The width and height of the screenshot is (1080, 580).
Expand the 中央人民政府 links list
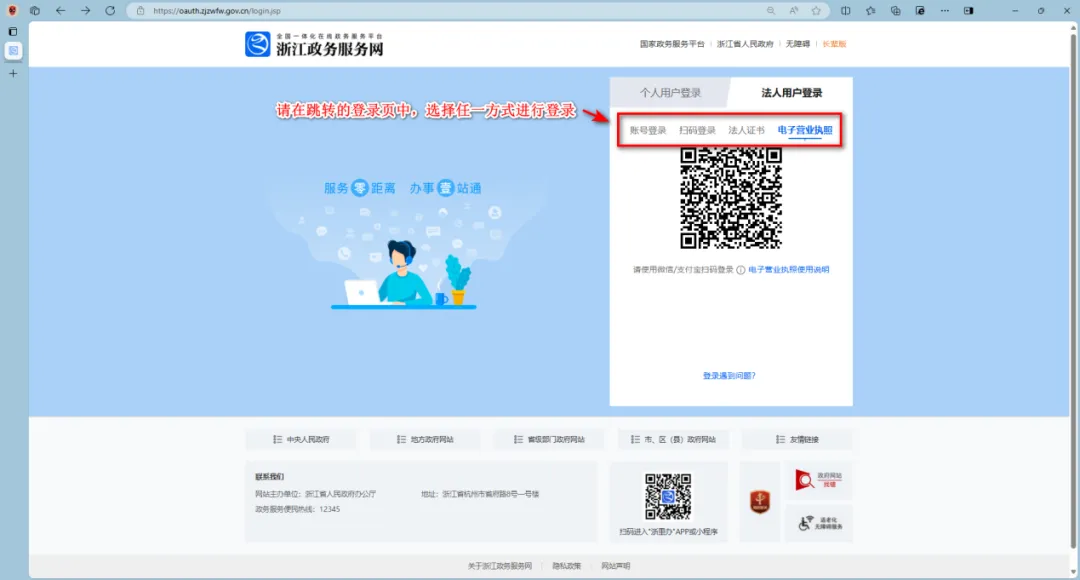click(x=301, y=439)
